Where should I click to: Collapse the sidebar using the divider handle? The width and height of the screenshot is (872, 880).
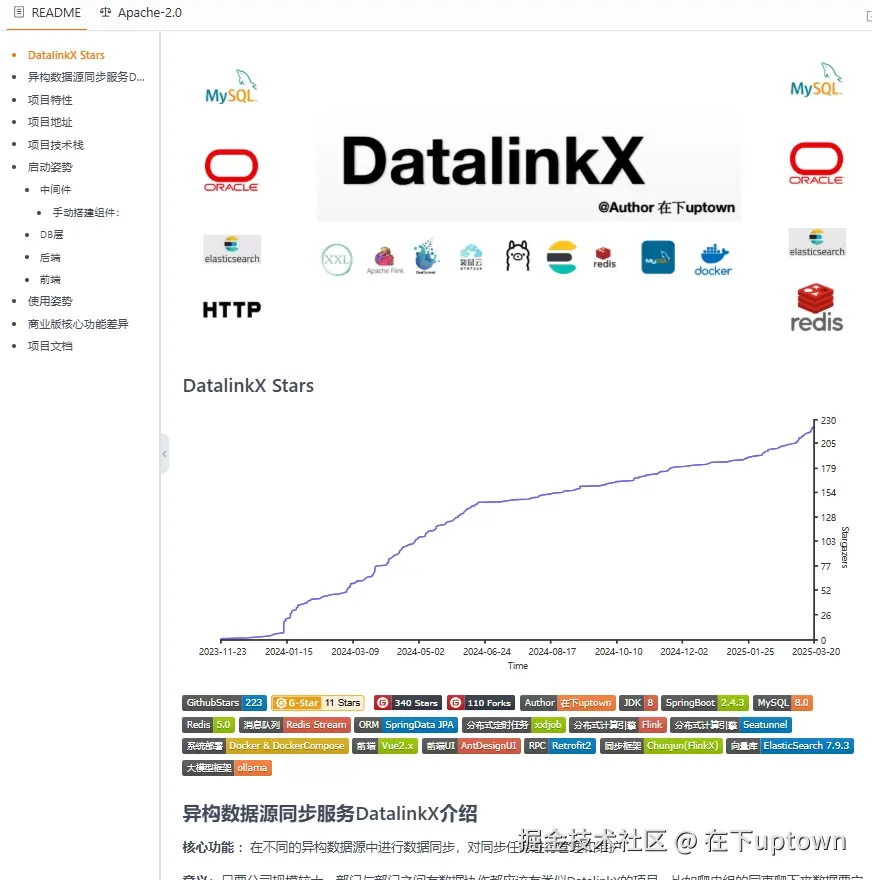click(164, 454)
